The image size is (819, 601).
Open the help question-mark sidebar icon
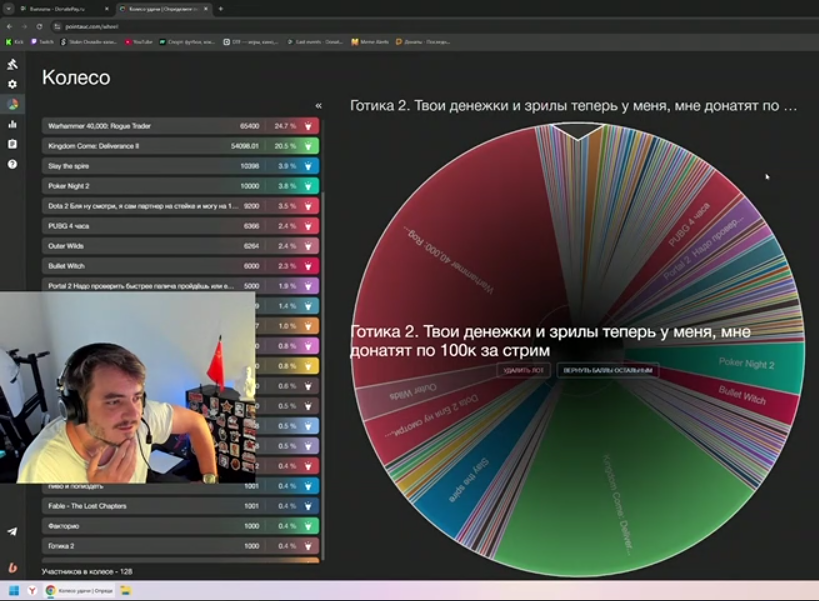tap(13, 164)
